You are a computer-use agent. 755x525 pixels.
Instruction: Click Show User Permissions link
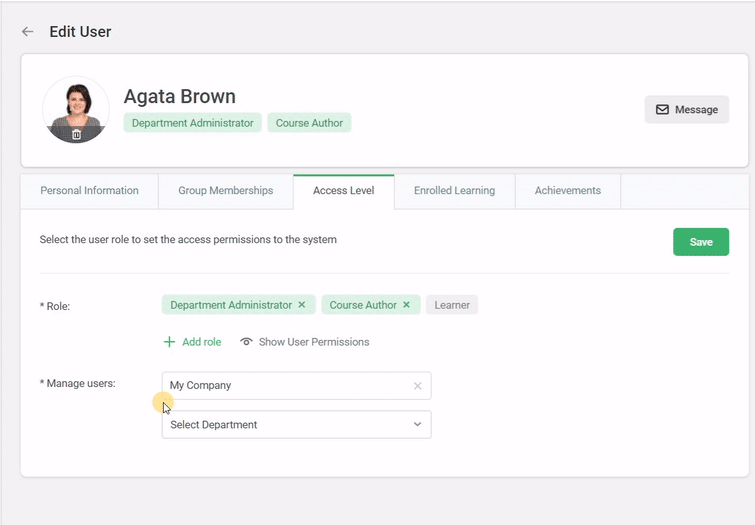pos(313,342)
